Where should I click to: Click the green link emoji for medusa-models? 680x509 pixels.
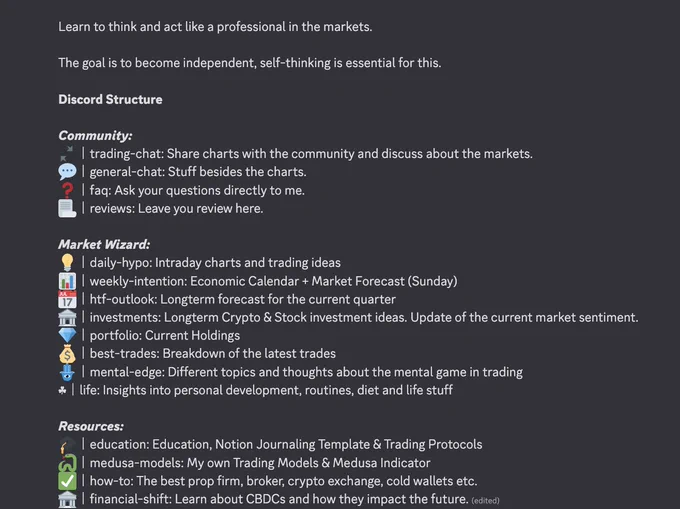pyautogui.click(x=67, y=463)
